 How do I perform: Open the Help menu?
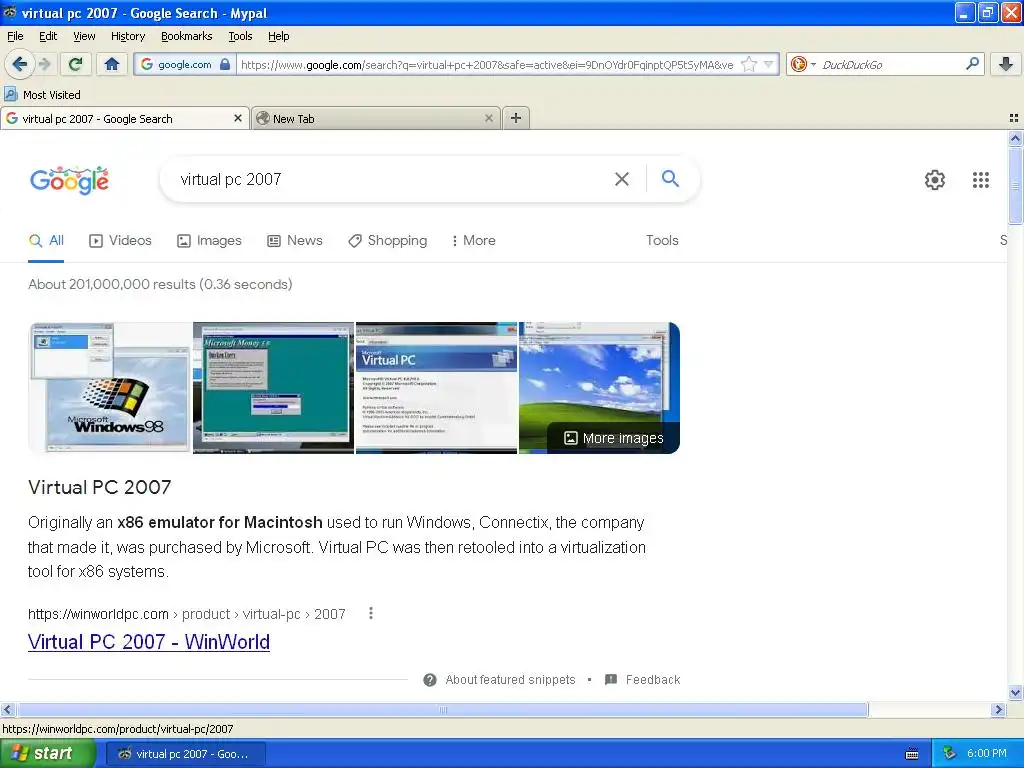coord(279,36)
